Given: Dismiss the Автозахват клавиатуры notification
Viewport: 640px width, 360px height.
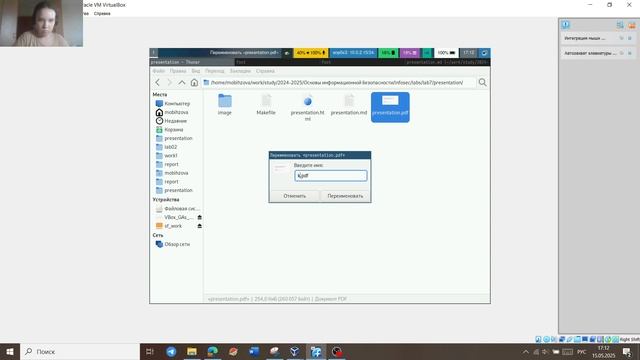Looking at the screenshot, I should [630, 53].
